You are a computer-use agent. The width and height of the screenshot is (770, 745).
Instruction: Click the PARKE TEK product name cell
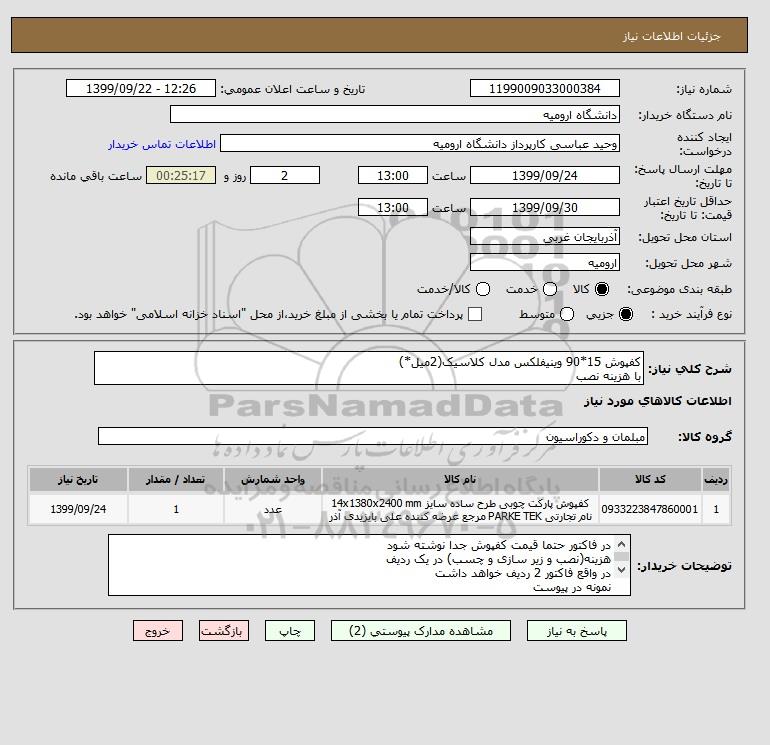[x=460, y=510]
